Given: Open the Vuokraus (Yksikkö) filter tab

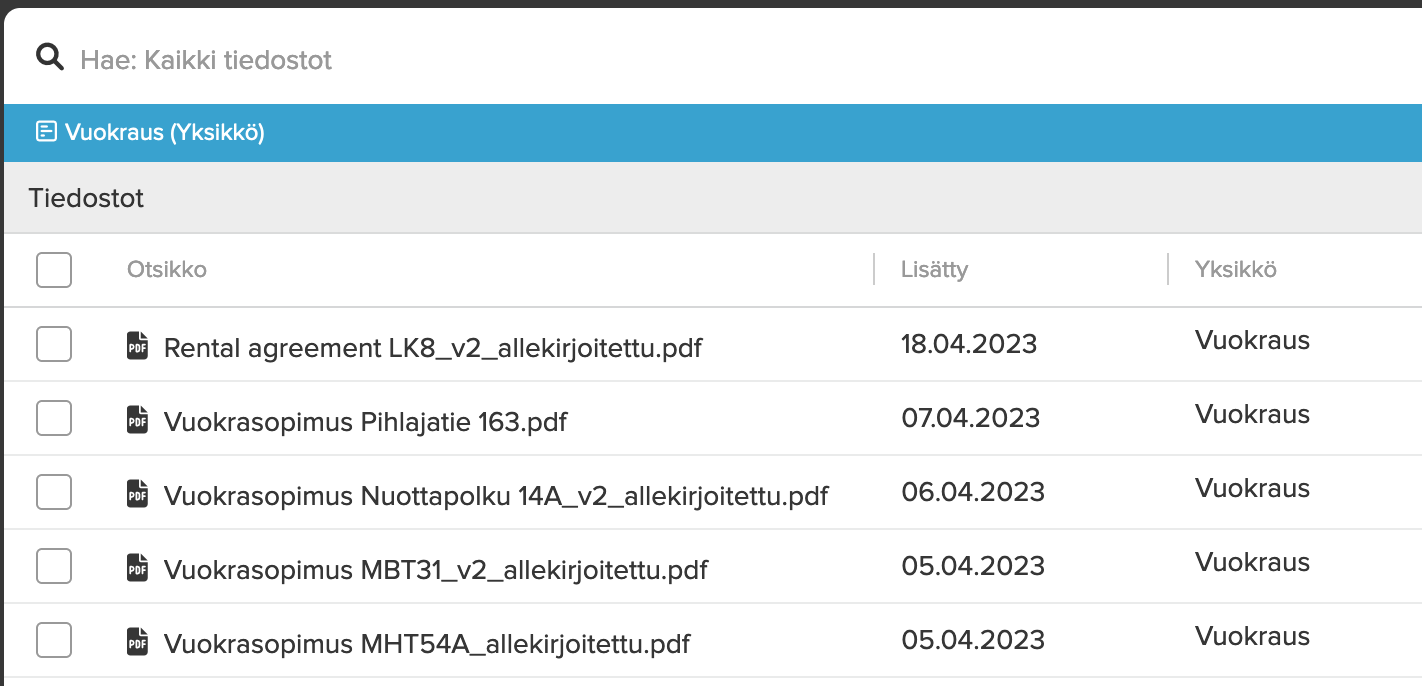Looking at the screenshot, I should click(165, 132).
